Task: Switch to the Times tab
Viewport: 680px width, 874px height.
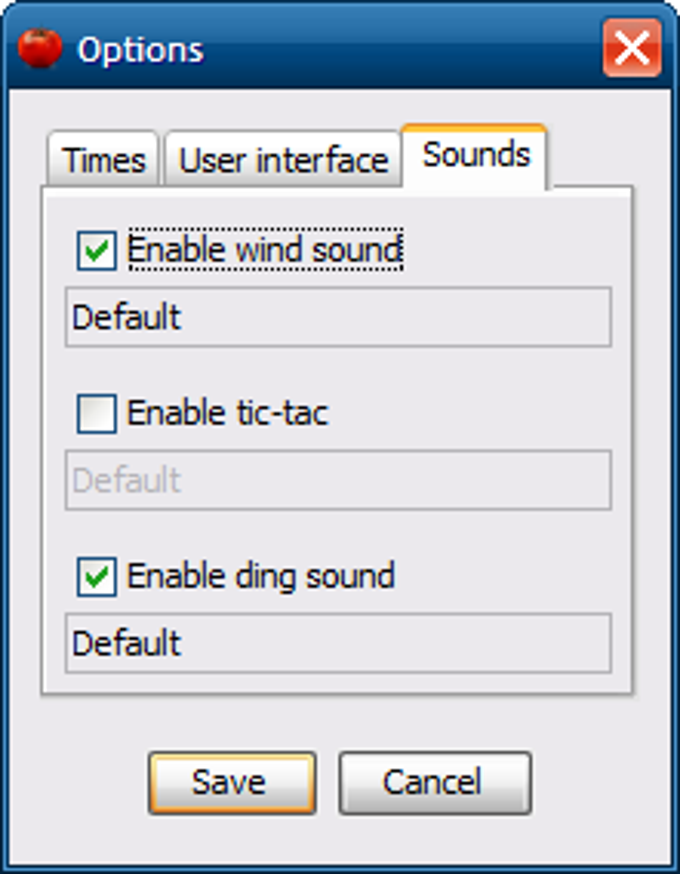Action: point(103,159)
